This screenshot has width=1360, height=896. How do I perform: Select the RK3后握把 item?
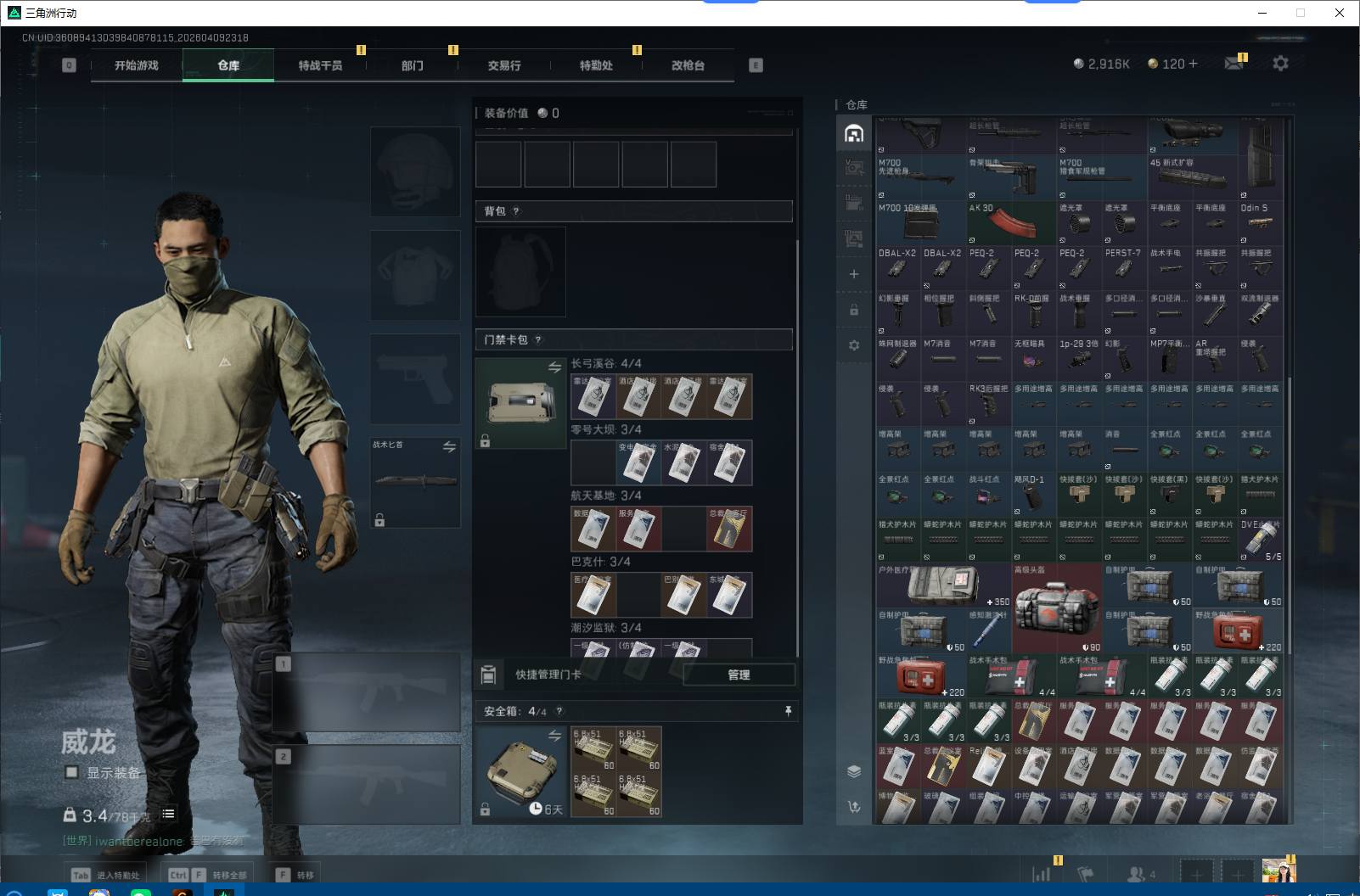click(989, 404)
